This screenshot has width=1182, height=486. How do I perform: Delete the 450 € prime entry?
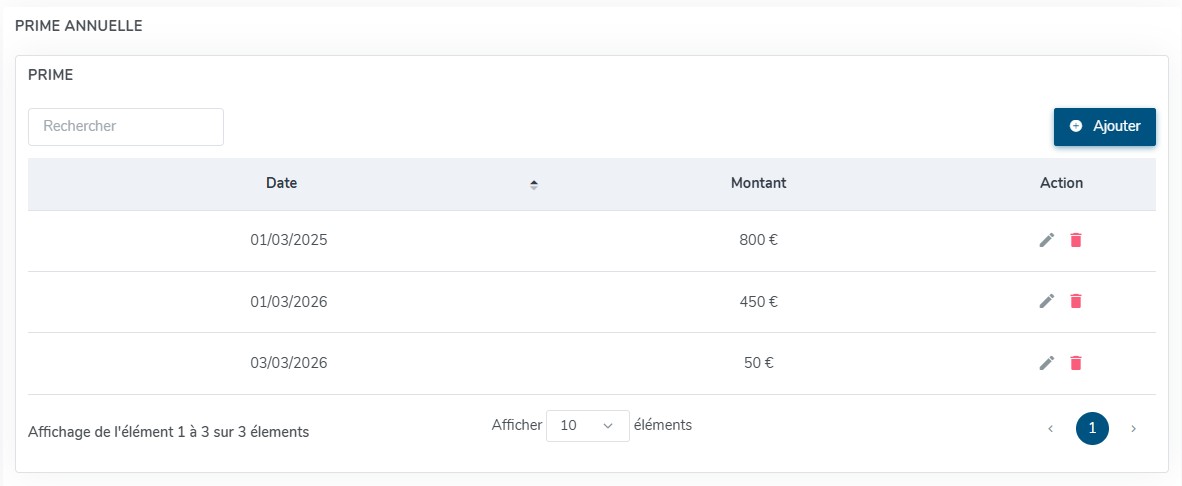pyautogui.click(x=1076, y=301)
